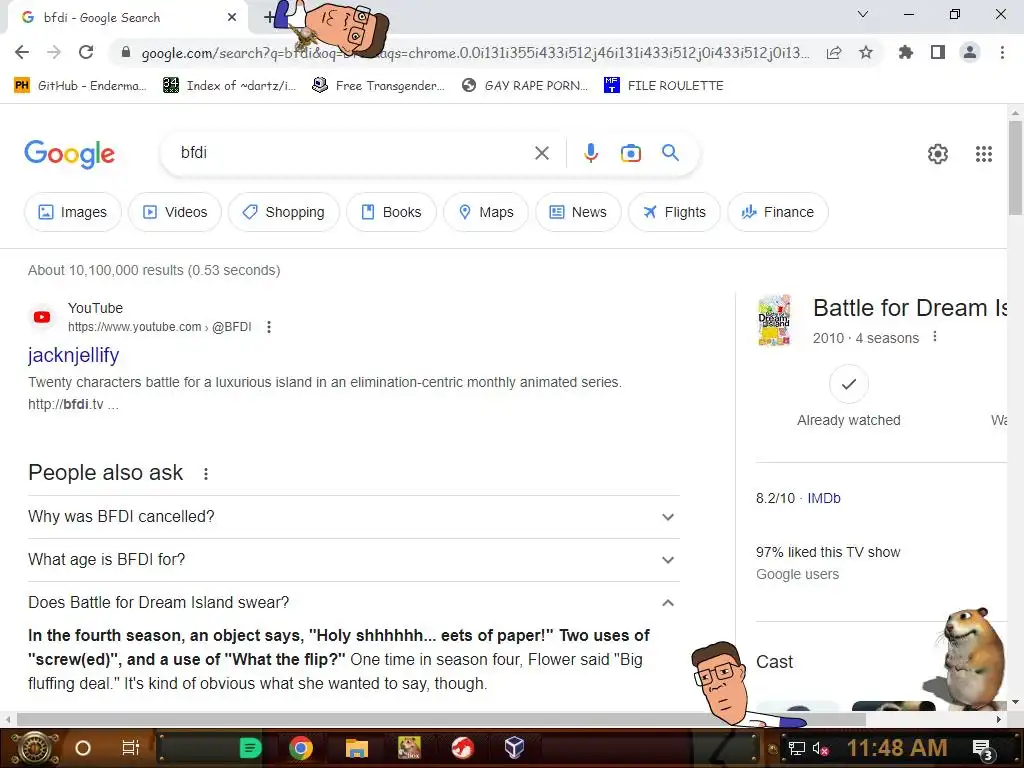Bookmark this page with the star icon
This screenshot has width=1024, height=768.
coord(866,52)
